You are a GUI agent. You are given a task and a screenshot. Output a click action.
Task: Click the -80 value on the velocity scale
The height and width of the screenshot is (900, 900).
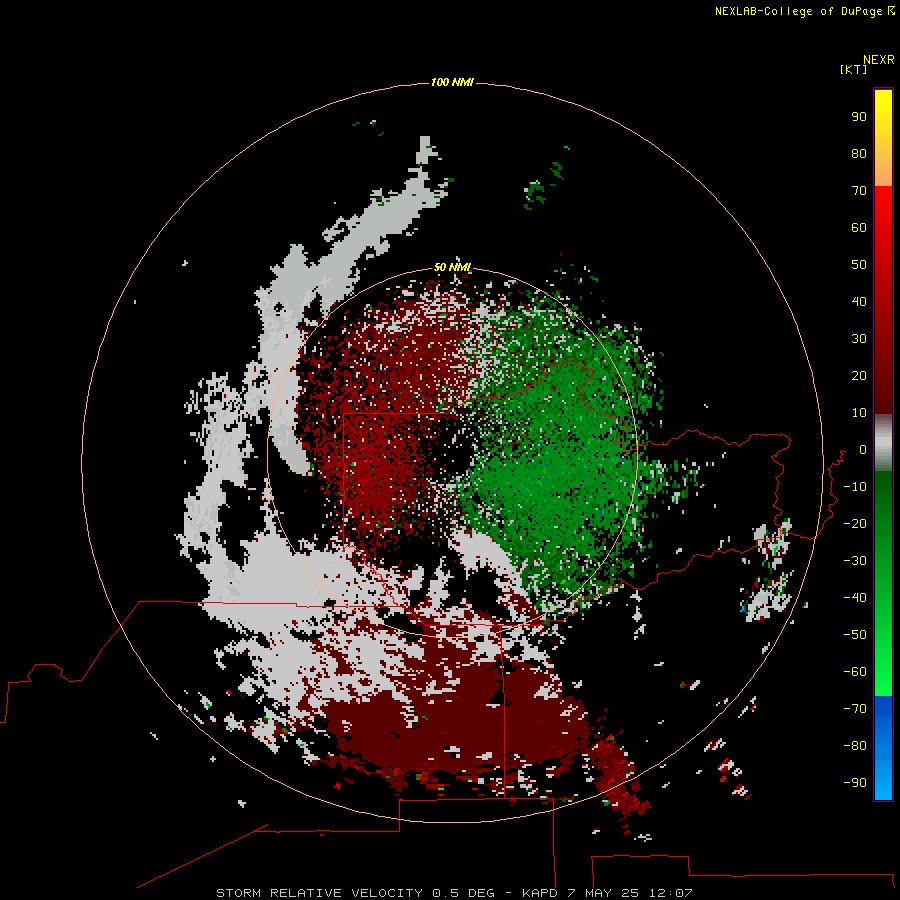coord(855,746)
